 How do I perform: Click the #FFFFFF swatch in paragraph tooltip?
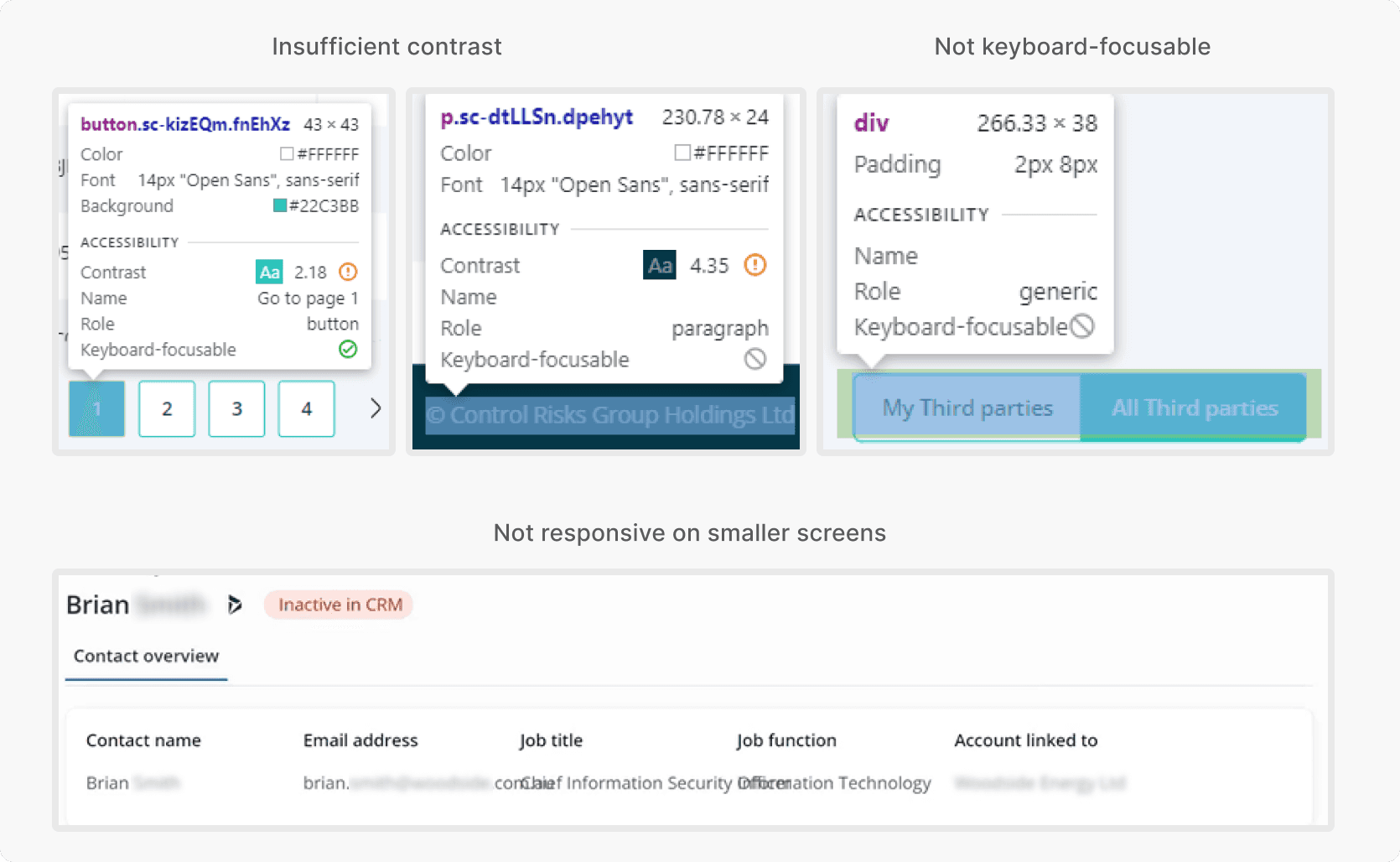click(x=682, y=153)
